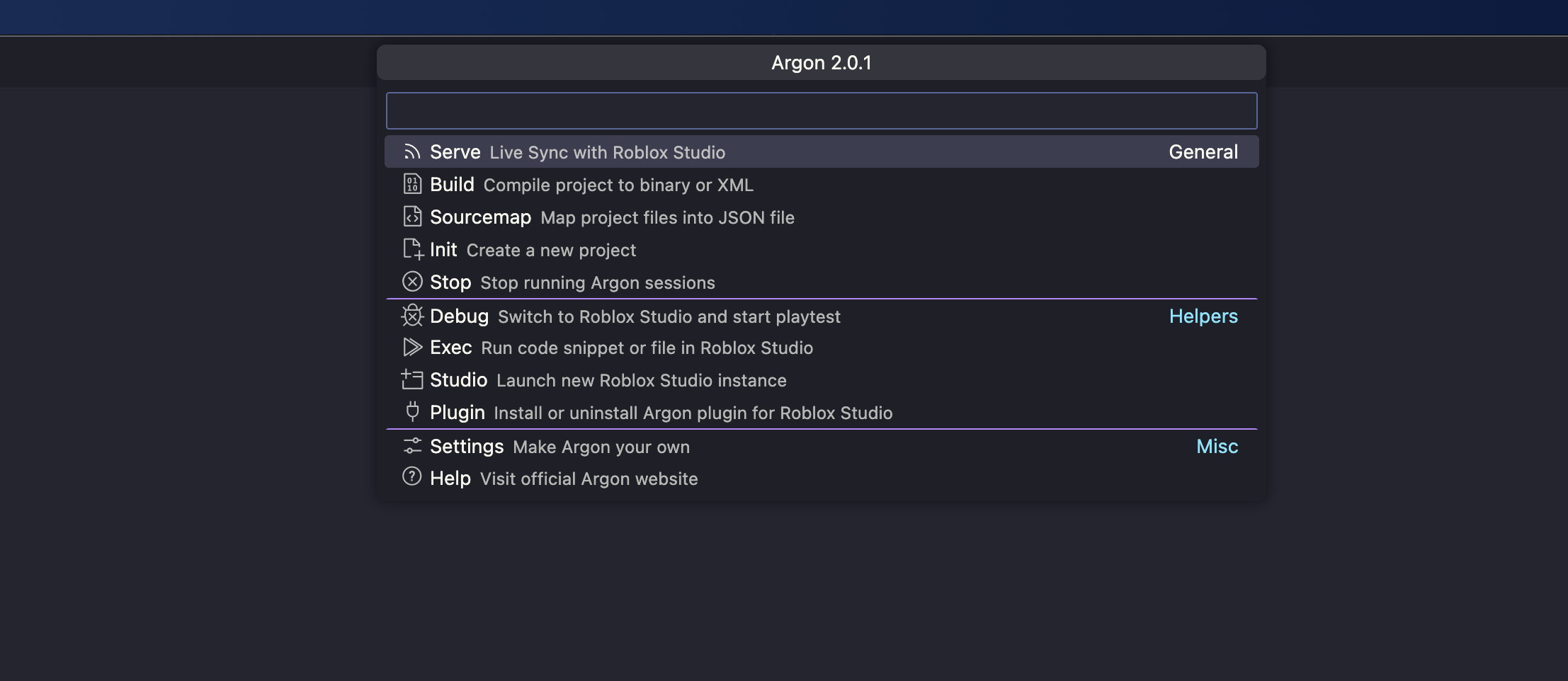1568x681 pixels.
Task: Open Help to visit Argon website
Action: pos(588,477)
